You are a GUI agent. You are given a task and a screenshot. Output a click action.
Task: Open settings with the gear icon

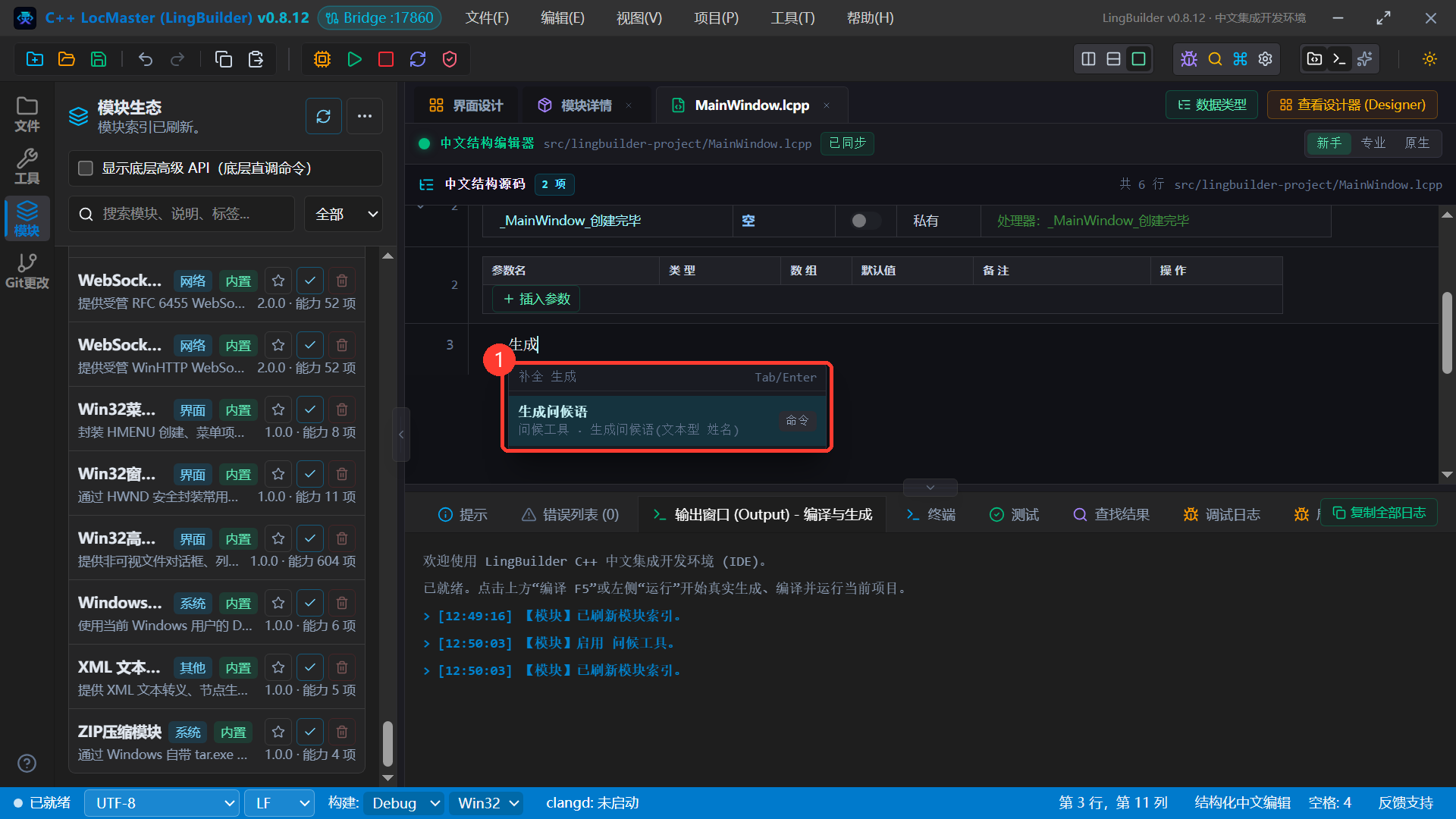(1265, 59)
